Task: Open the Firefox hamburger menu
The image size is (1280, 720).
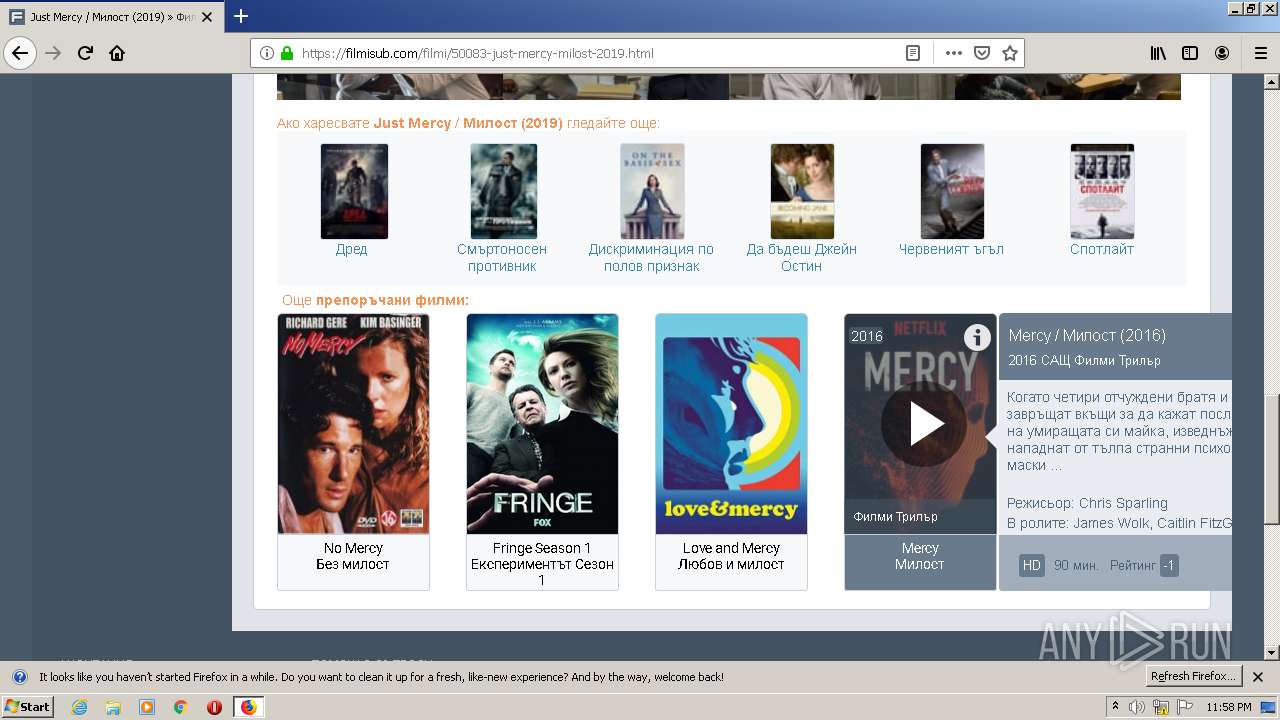Action: pyautogui.click(x=1260, y=53)
